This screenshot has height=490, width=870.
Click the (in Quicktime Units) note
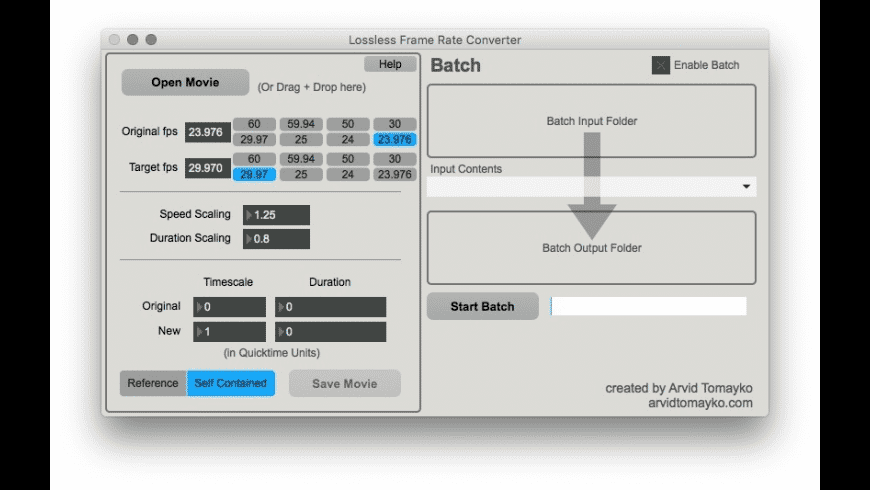pyautogui.click(x=271, y=353)
